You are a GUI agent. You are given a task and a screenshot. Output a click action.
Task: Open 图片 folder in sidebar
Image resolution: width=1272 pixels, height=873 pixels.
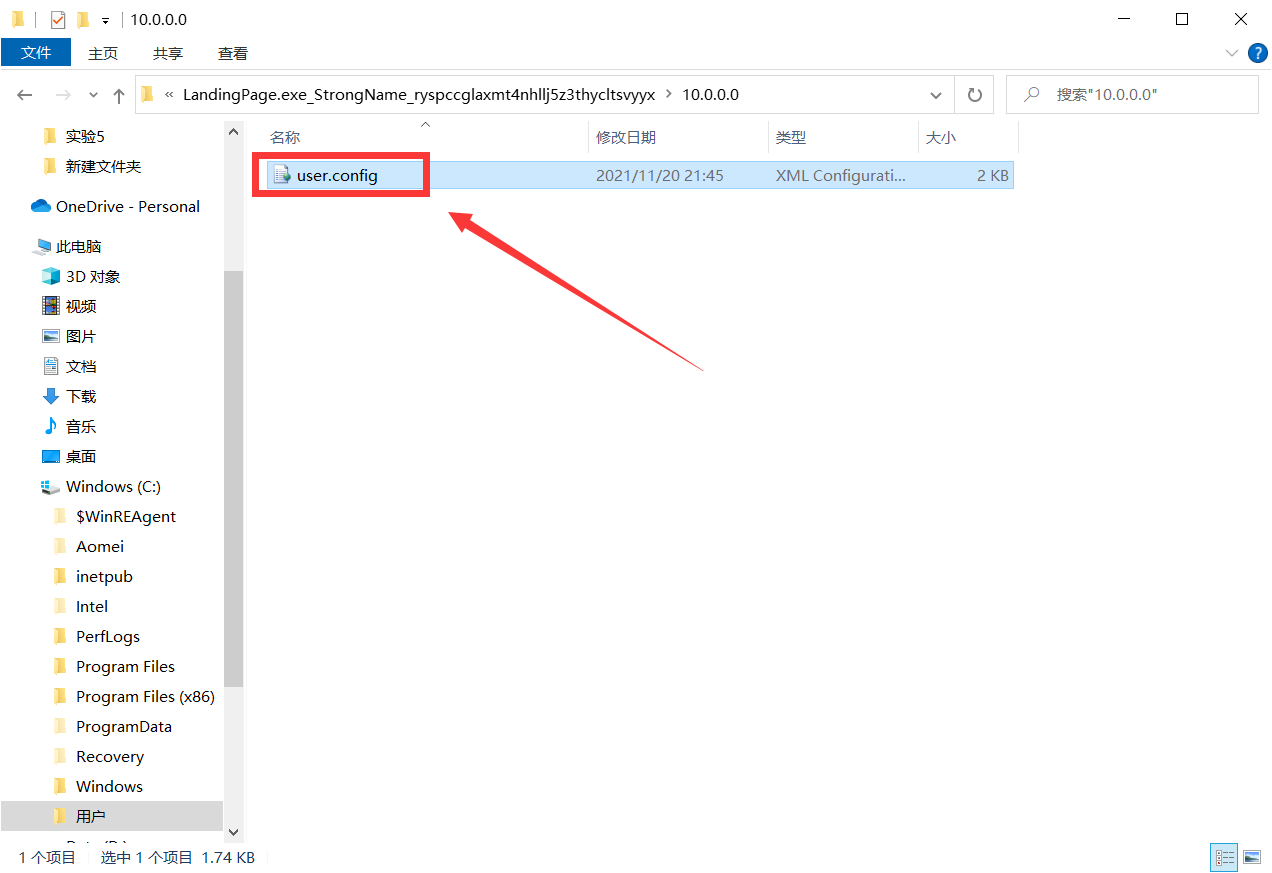coord(81,336)
